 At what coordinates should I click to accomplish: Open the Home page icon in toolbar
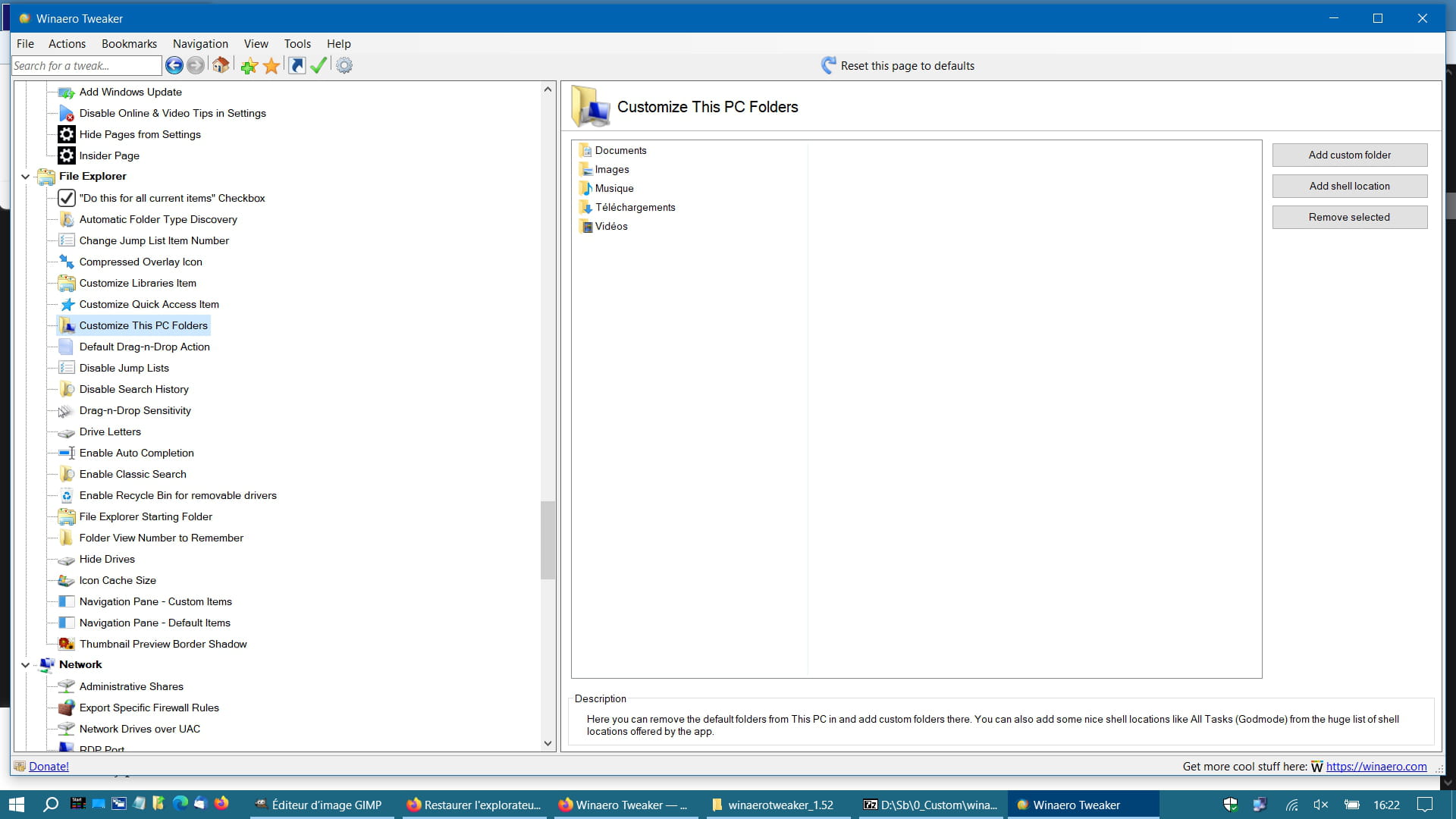tap(221, 65)
